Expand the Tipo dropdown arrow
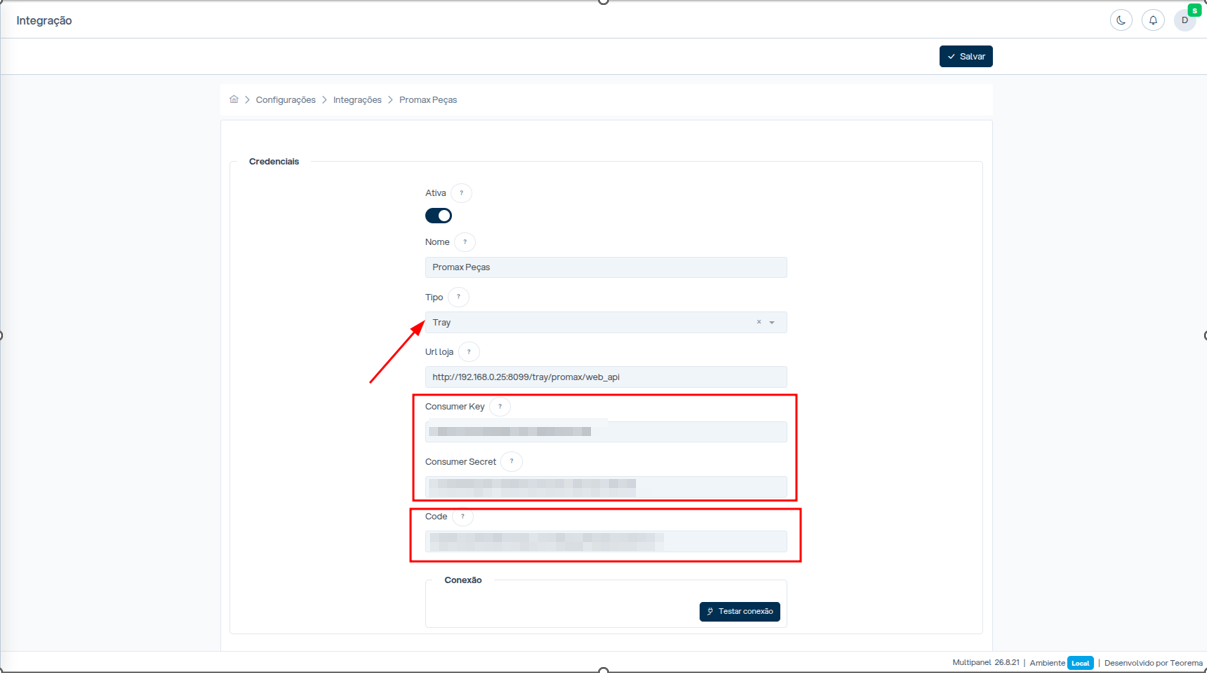 (x=772, y=322)
